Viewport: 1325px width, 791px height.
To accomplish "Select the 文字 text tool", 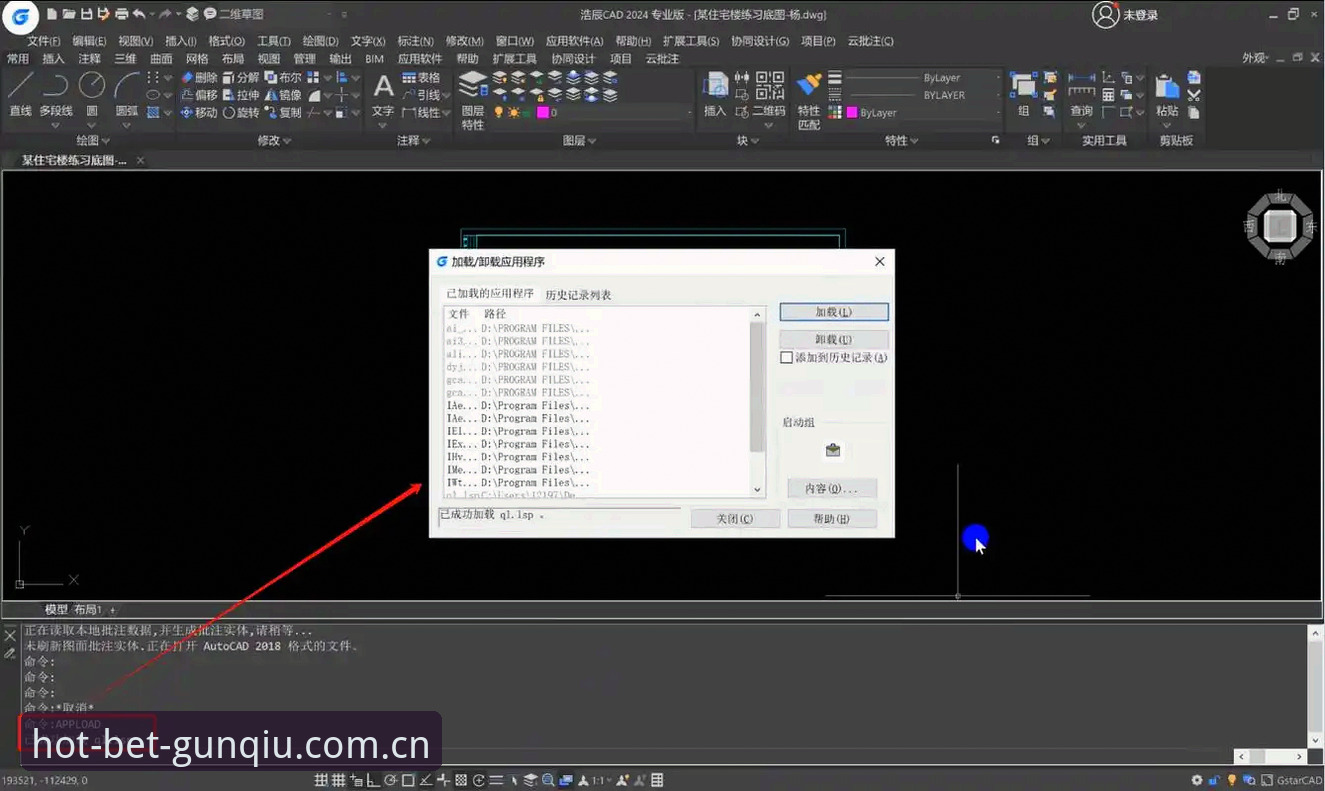I will 383,95.
